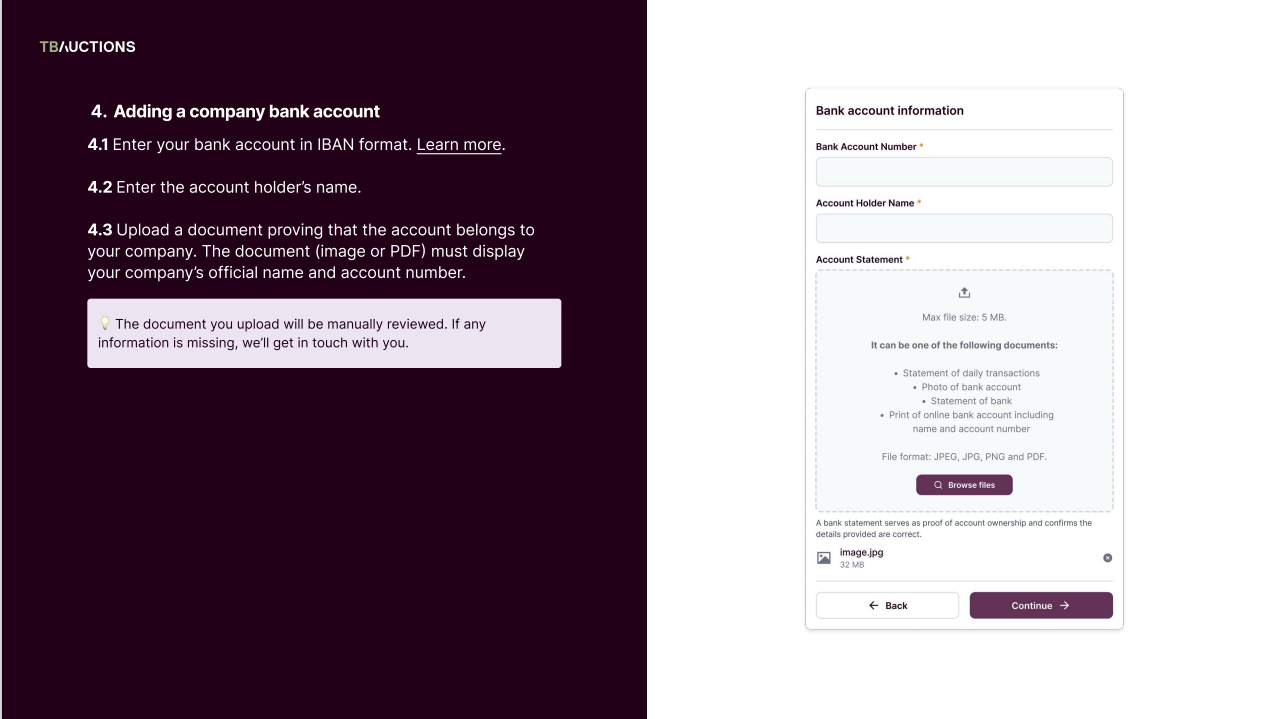Click the manual review tip box
This screenshot has width=1281, height=719.
[x=324, y=333]
